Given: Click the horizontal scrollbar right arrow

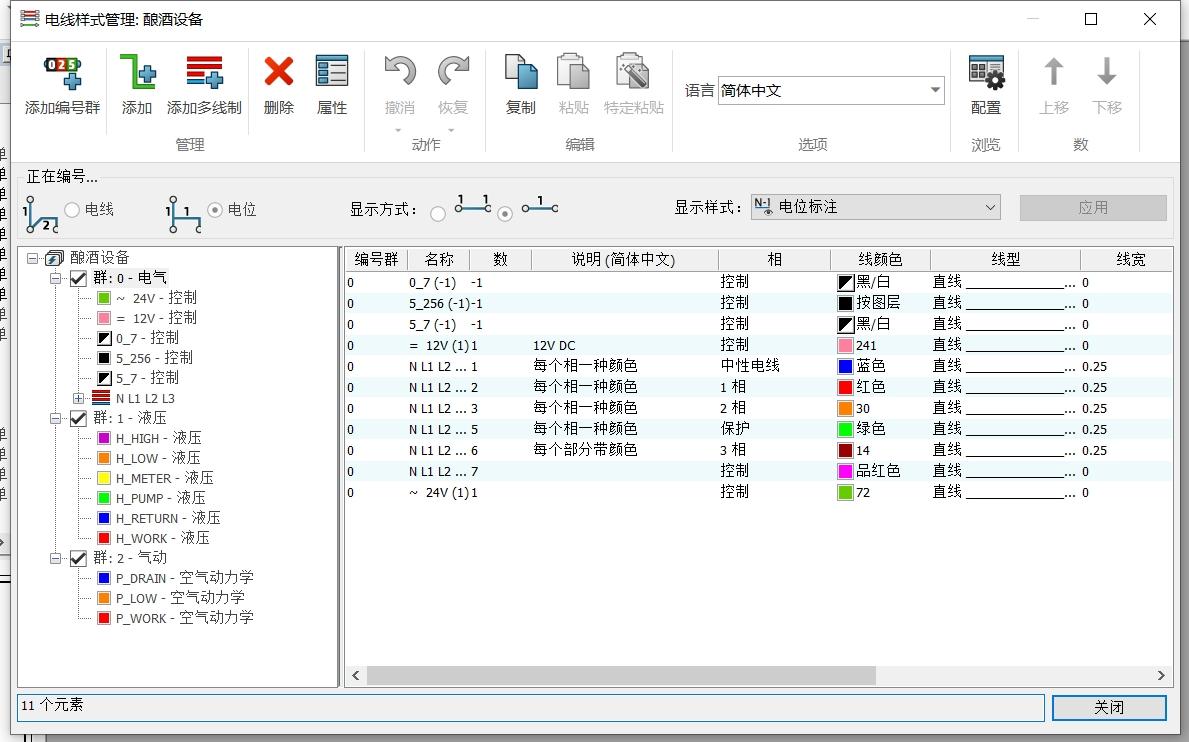Looking at the screenshot, I should tap(1161, 676).
